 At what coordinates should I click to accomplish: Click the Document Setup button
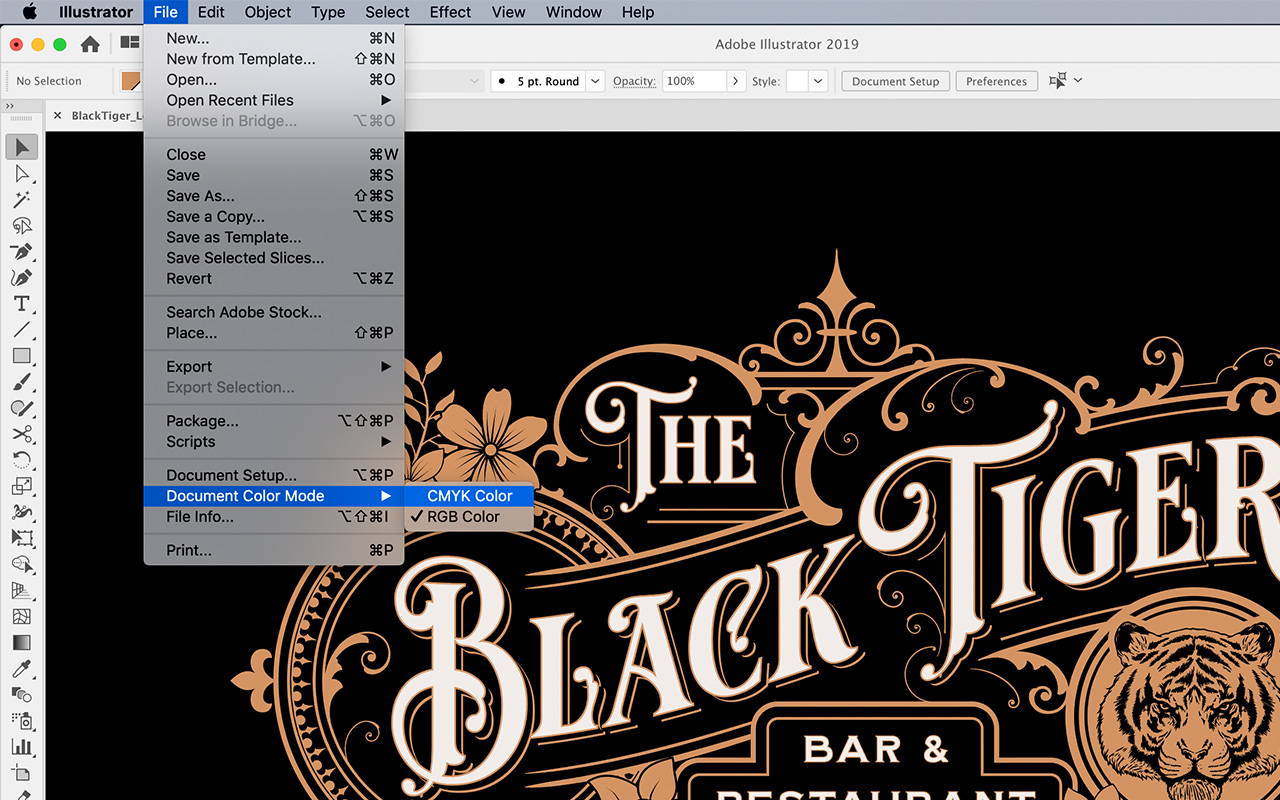tap(895, 81)
